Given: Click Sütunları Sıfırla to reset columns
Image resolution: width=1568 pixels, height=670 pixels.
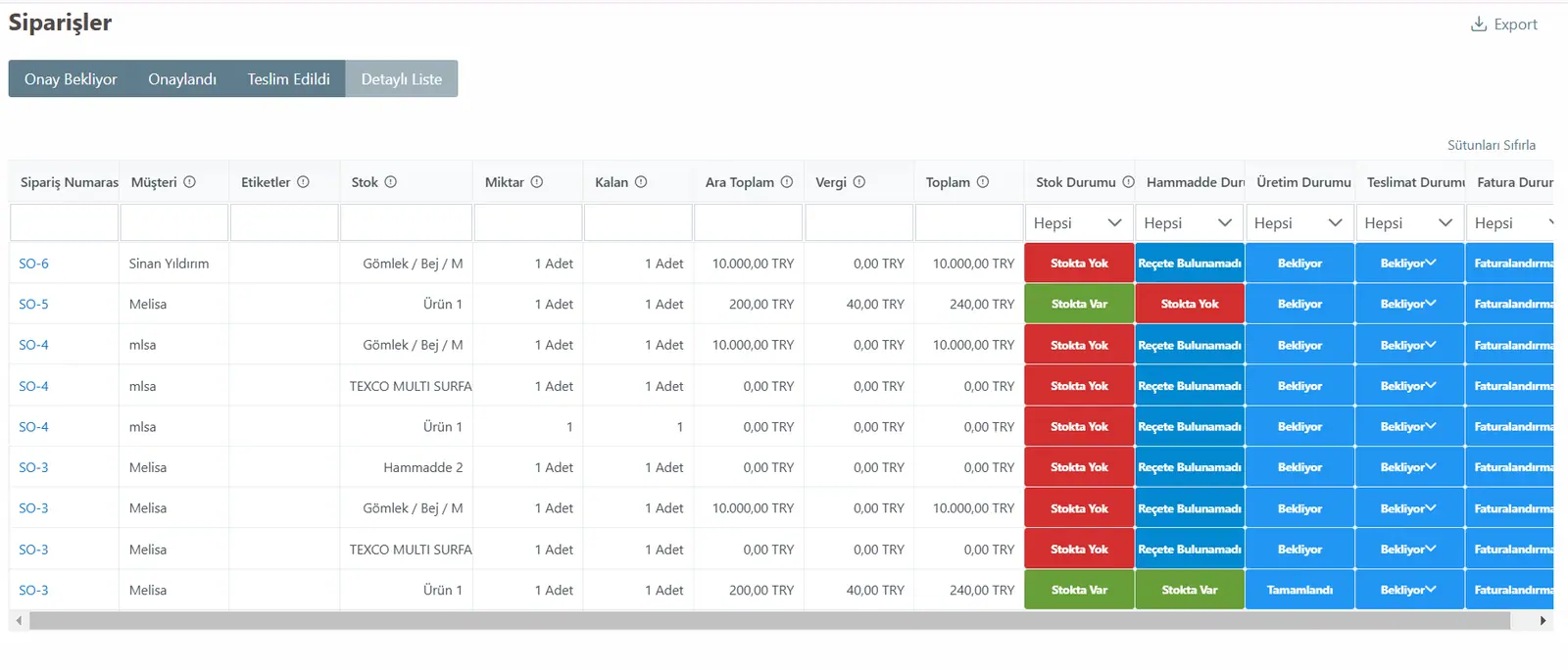Looking at the screenshot, I should pos(1492,145).
